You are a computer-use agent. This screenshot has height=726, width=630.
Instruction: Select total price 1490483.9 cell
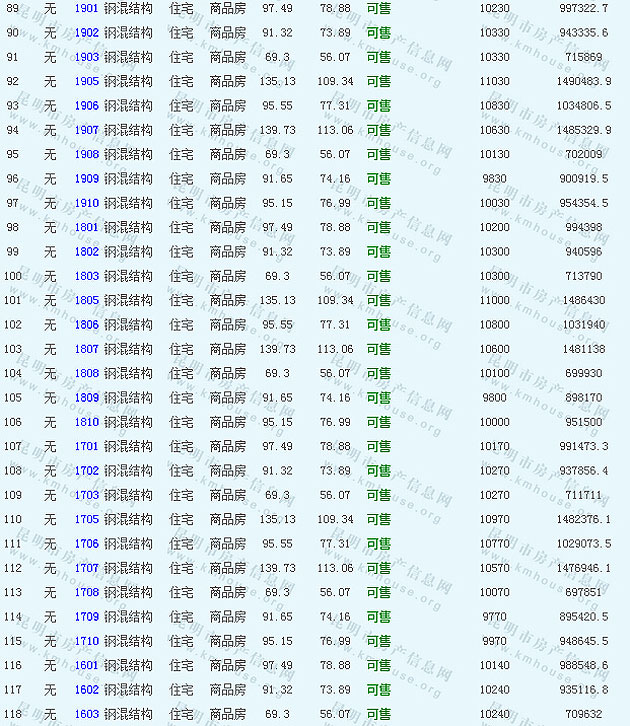[584, 81]
